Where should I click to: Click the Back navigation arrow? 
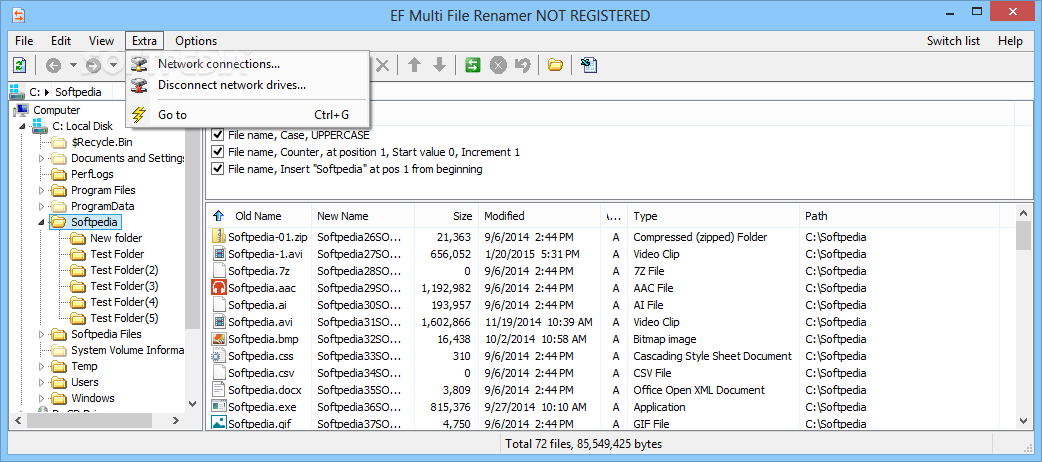click(x=53, y=65)
